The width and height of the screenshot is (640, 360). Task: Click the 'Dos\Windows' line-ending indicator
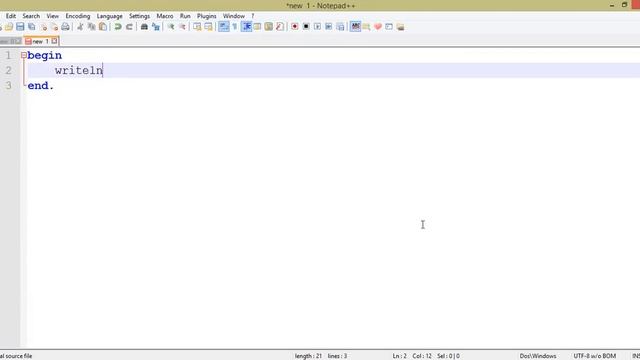pyautogui.click(x=538, y=356)
